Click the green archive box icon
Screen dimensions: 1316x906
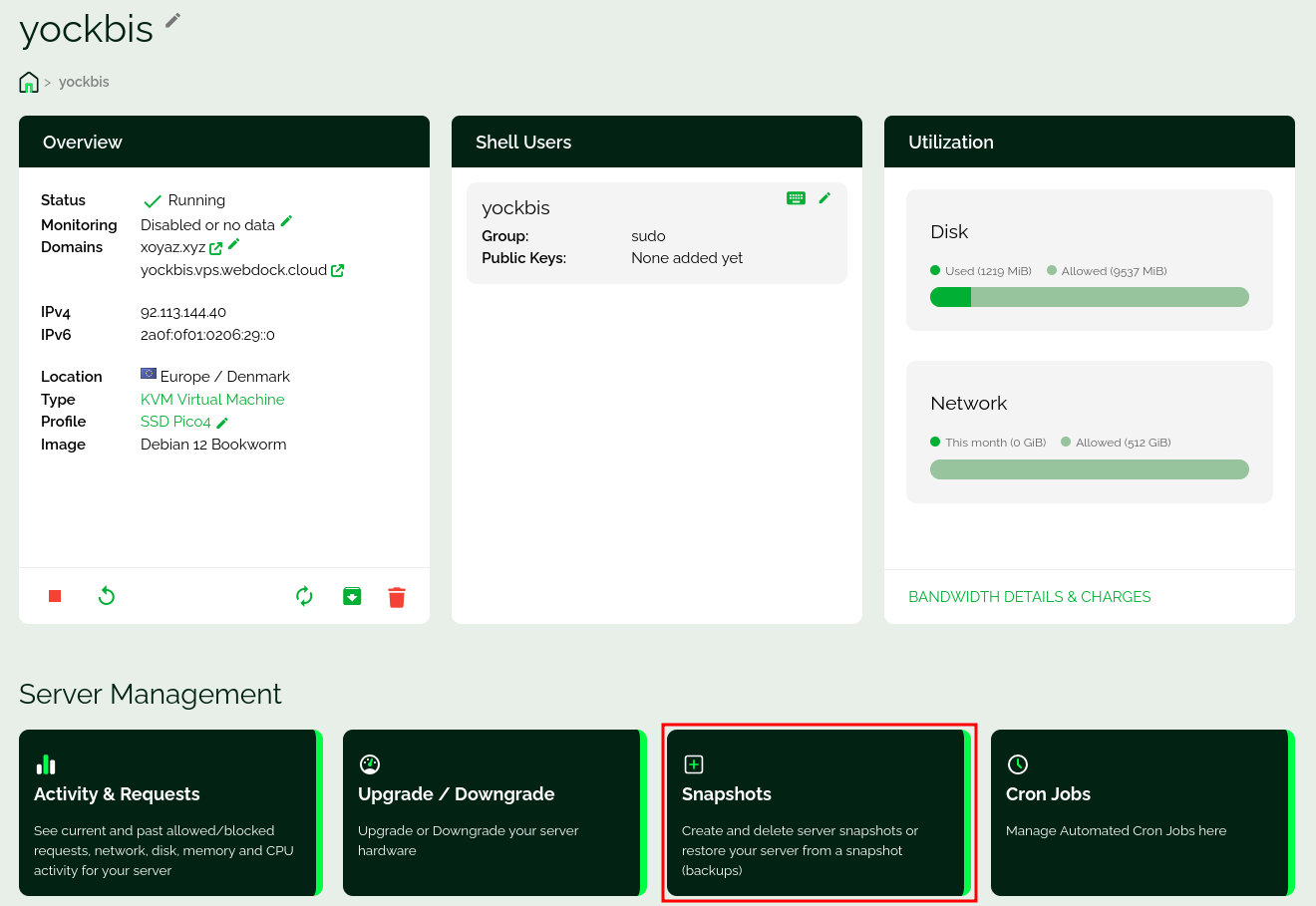coord(352,596)
